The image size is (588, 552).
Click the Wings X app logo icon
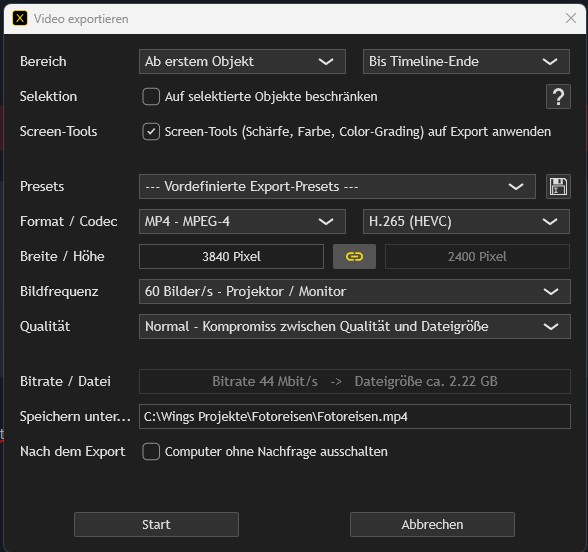point(20,18)
